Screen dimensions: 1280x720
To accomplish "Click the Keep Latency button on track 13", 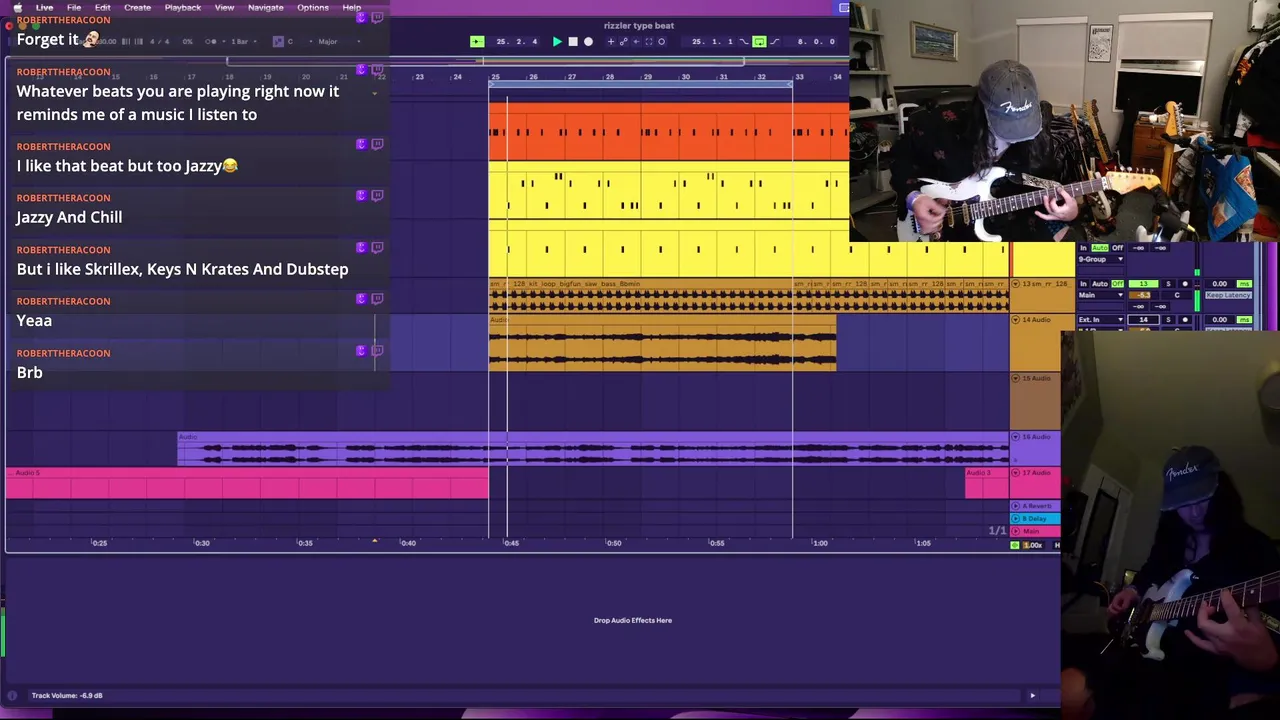I will coord(1228,295).
